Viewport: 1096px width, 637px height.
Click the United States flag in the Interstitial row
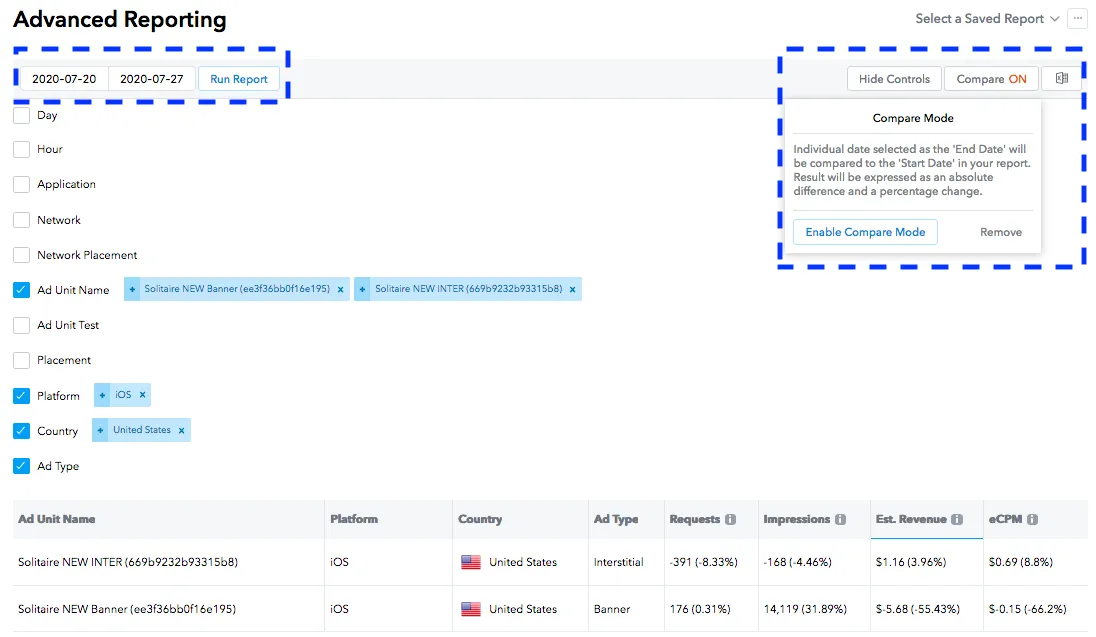471,562
